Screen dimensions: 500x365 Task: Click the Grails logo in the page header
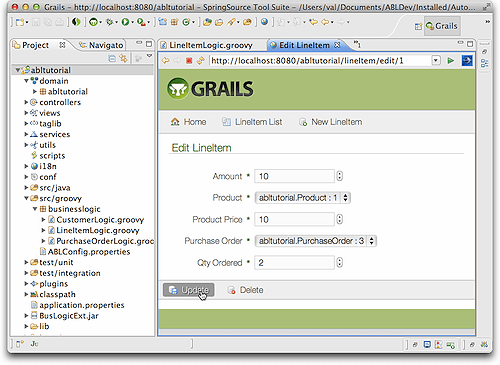click(x=210, y=89)
